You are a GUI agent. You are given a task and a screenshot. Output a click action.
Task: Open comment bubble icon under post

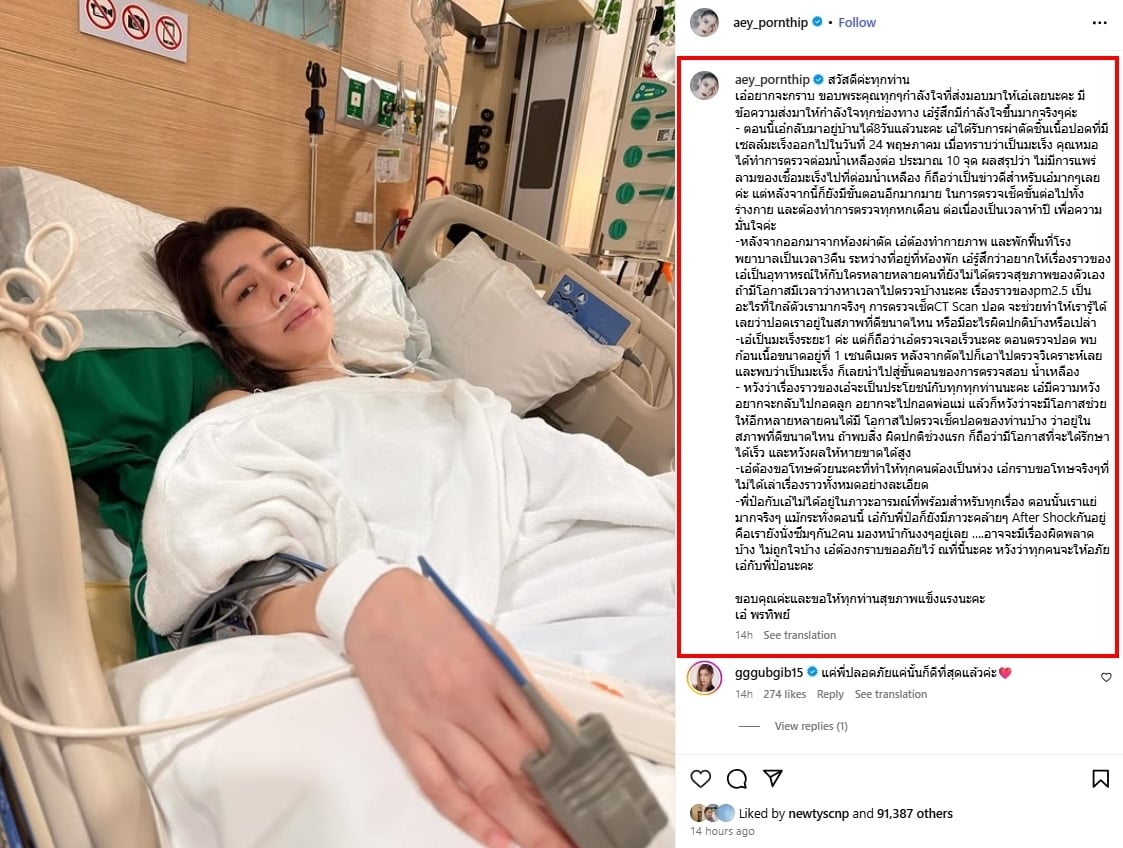[736, 779]
